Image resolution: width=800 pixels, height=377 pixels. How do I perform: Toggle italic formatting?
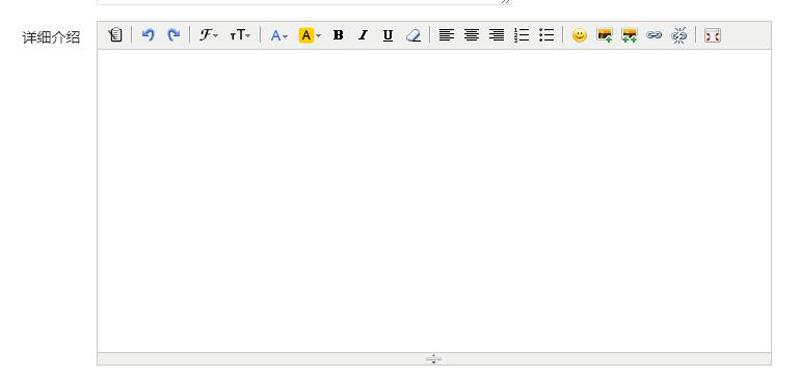tap(363, 35)
